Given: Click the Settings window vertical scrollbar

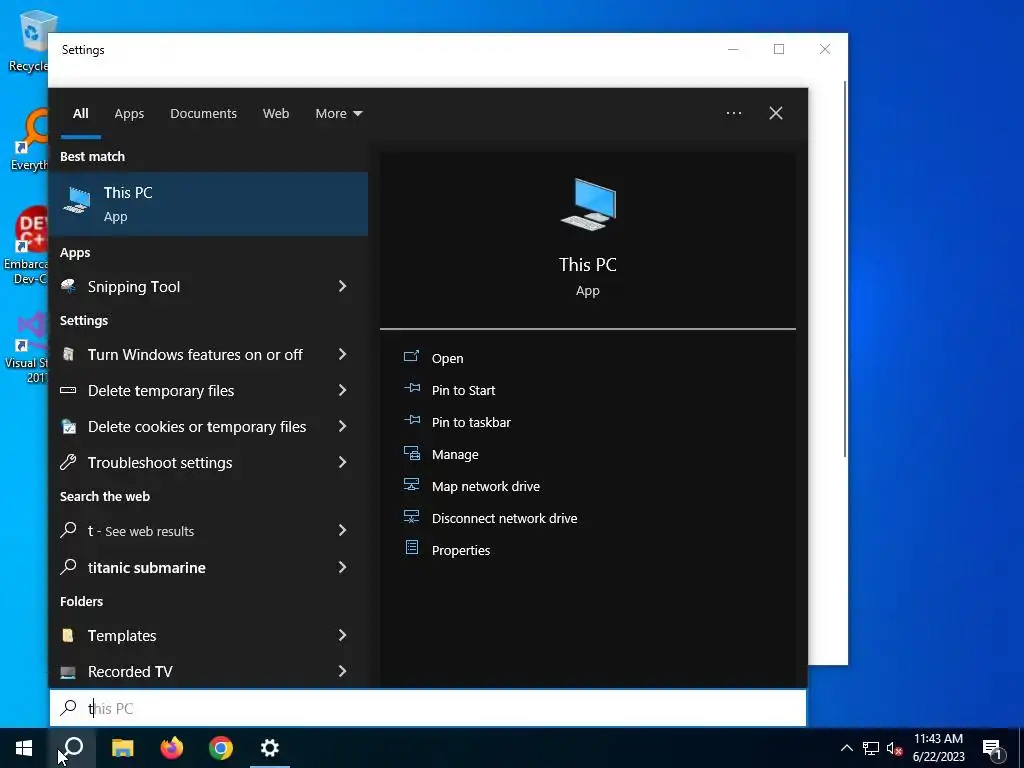Looking at the screenshot, I should [x=844, y=268].
